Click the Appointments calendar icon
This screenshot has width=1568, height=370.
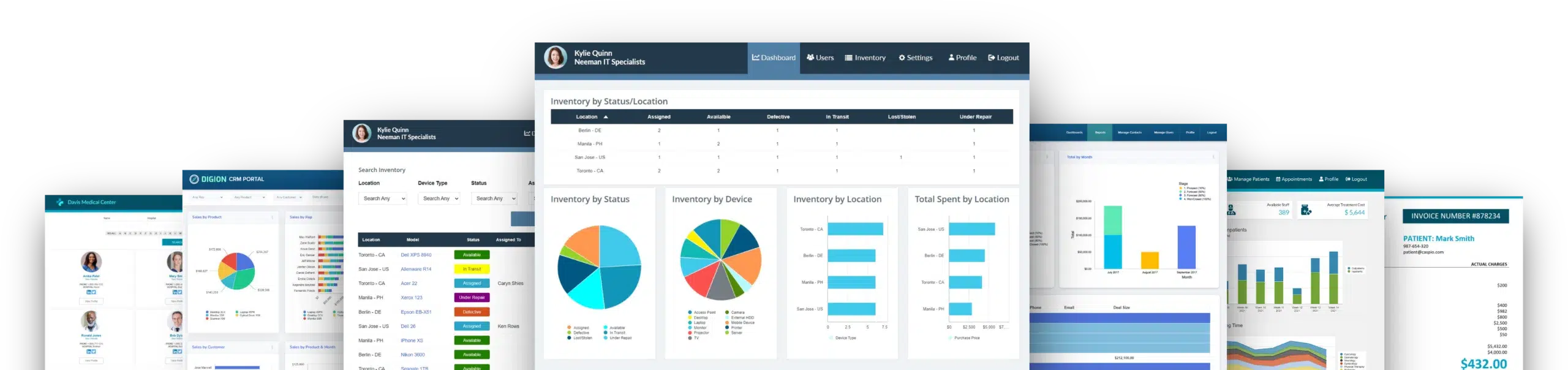point(1278,179)
